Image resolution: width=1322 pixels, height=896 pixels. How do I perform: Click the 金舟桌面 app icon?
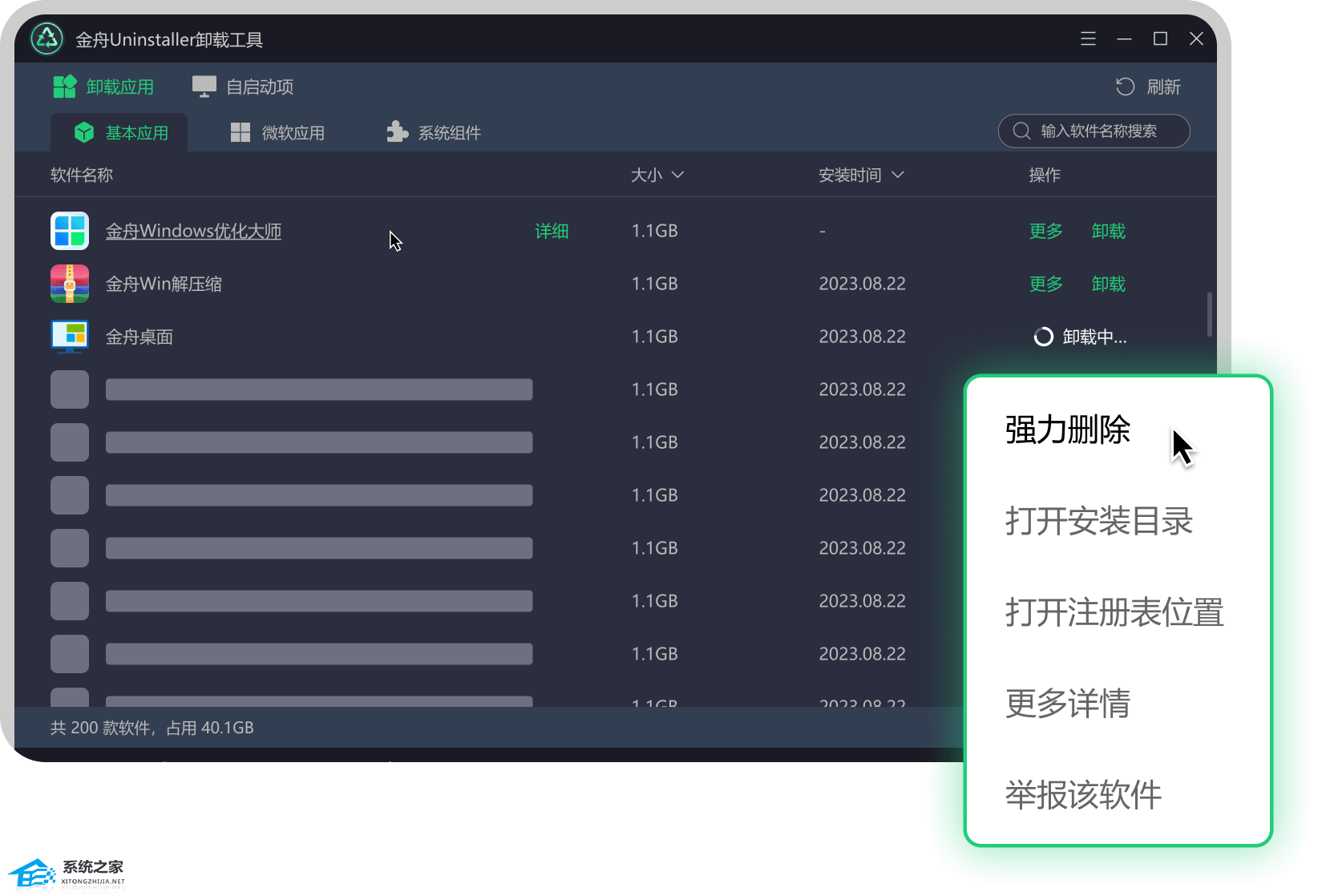pyautogui.click(x=70, y=337)
